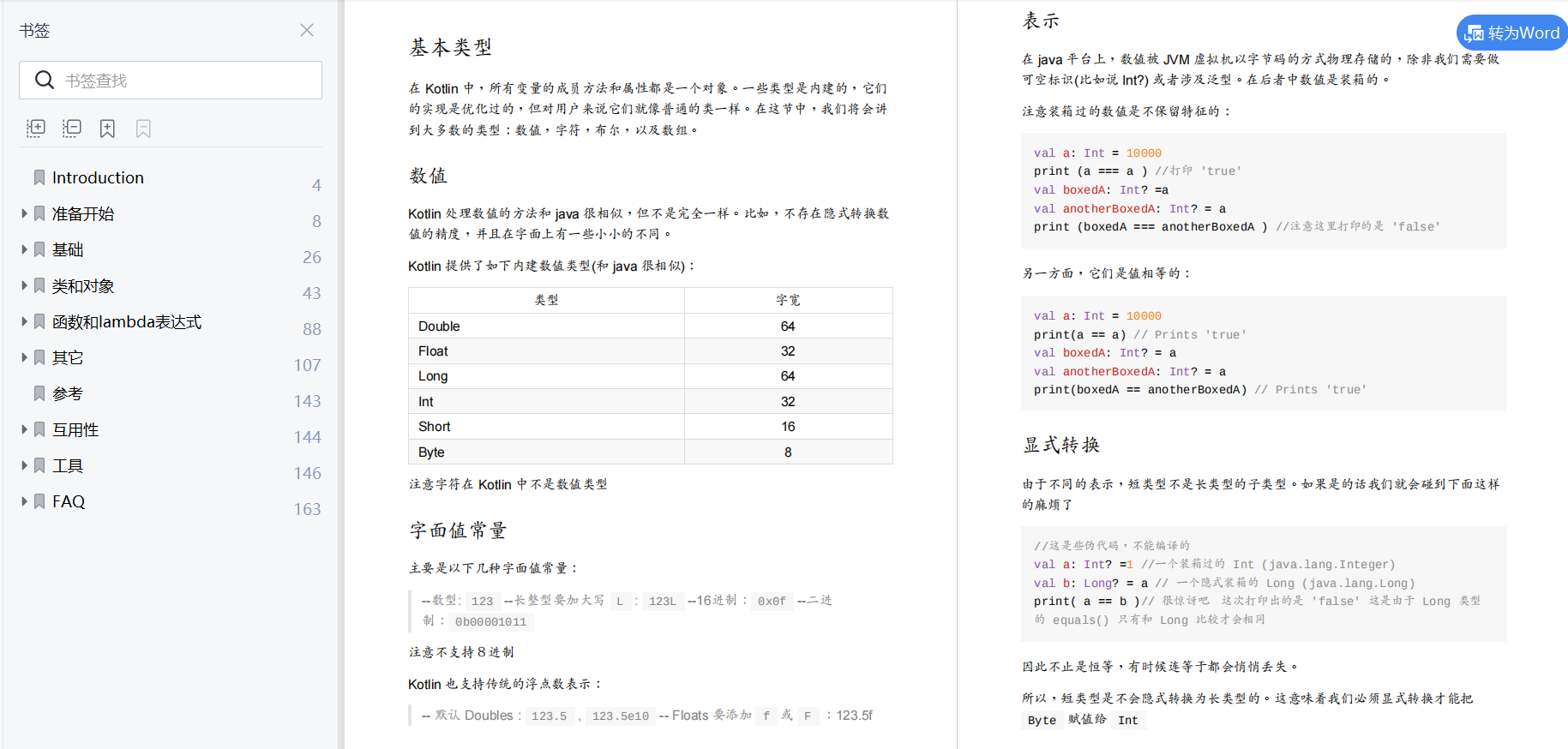Expand the 函数和lambda表达式 bookmark arrow

click(24, 321)
